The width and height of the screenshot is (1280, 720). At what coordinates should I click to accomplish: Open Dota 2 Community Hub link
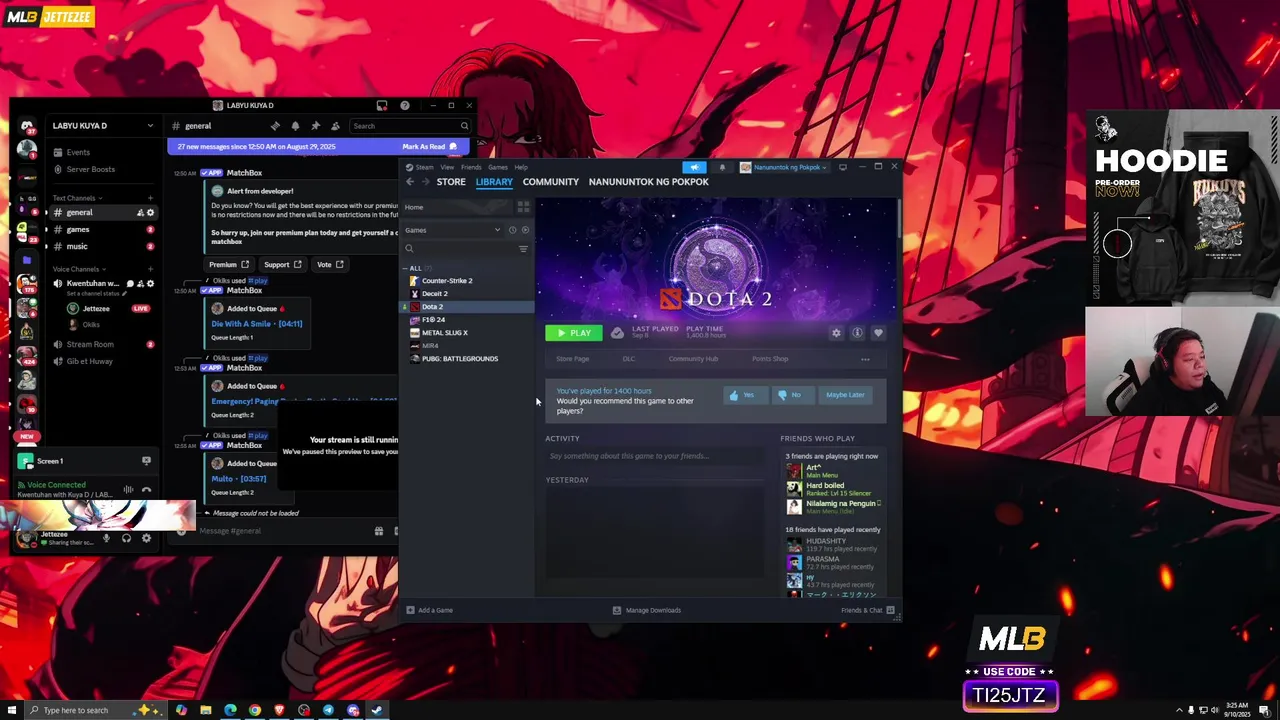point(693,359)
